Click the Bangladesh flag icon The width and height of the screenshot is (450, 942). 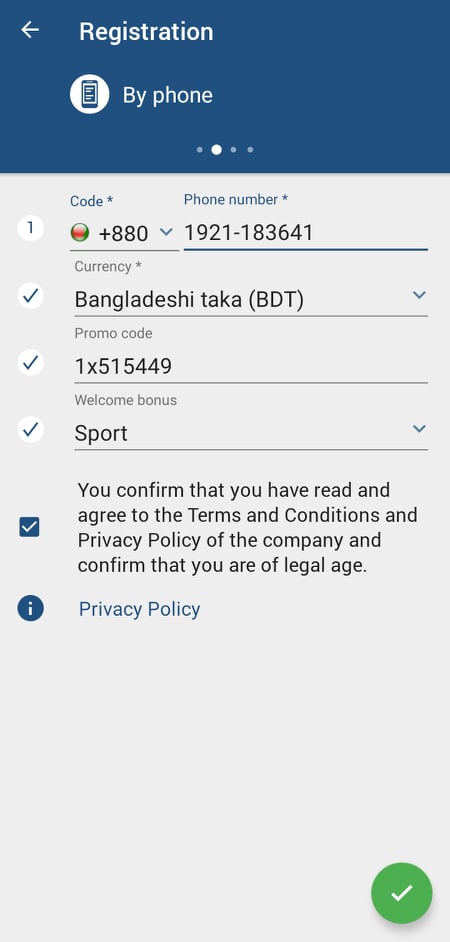click(80, 232)
